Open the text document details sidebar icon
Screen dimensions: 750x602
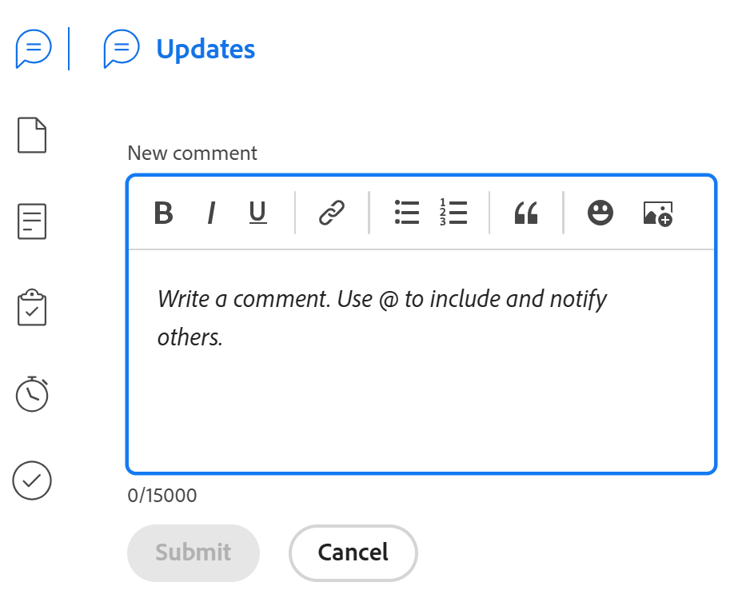tap(32, 221)
